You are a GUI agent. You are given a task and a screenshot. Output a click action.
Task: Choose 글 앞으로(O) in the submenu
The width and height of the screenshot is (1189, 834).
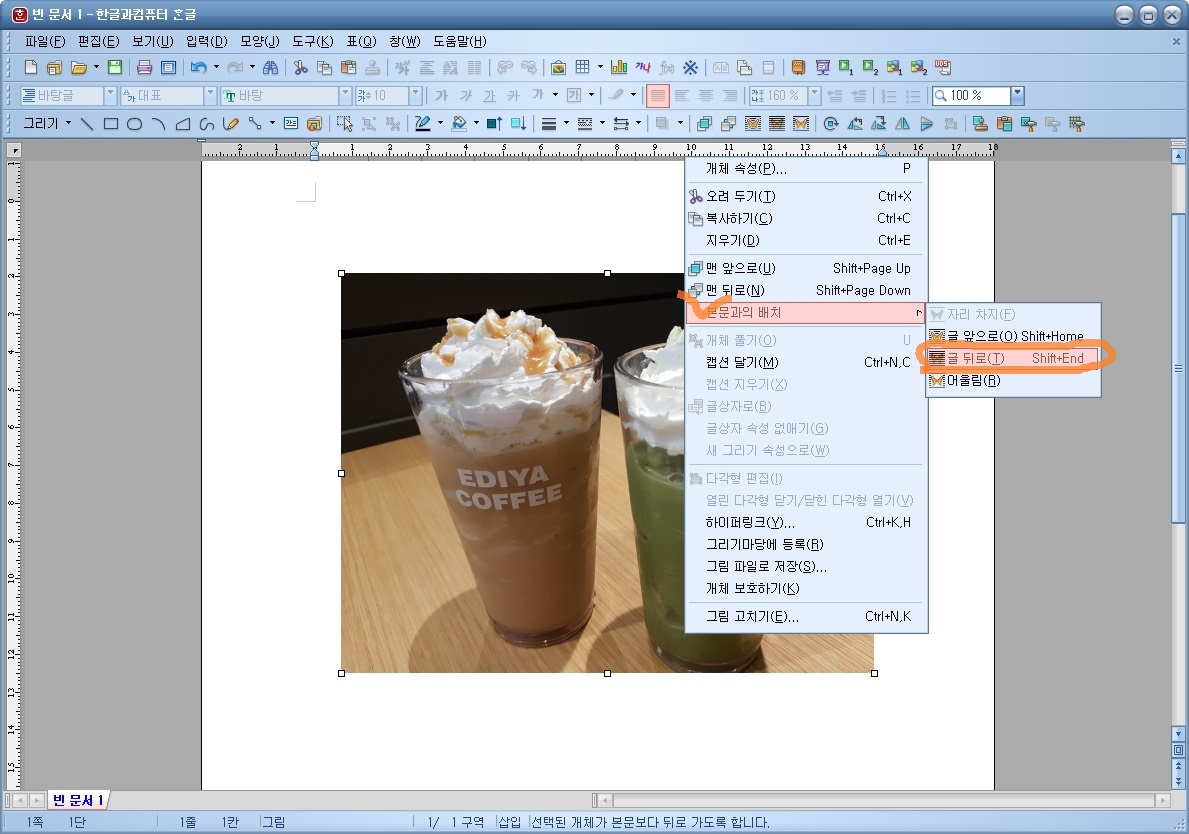1013,336
